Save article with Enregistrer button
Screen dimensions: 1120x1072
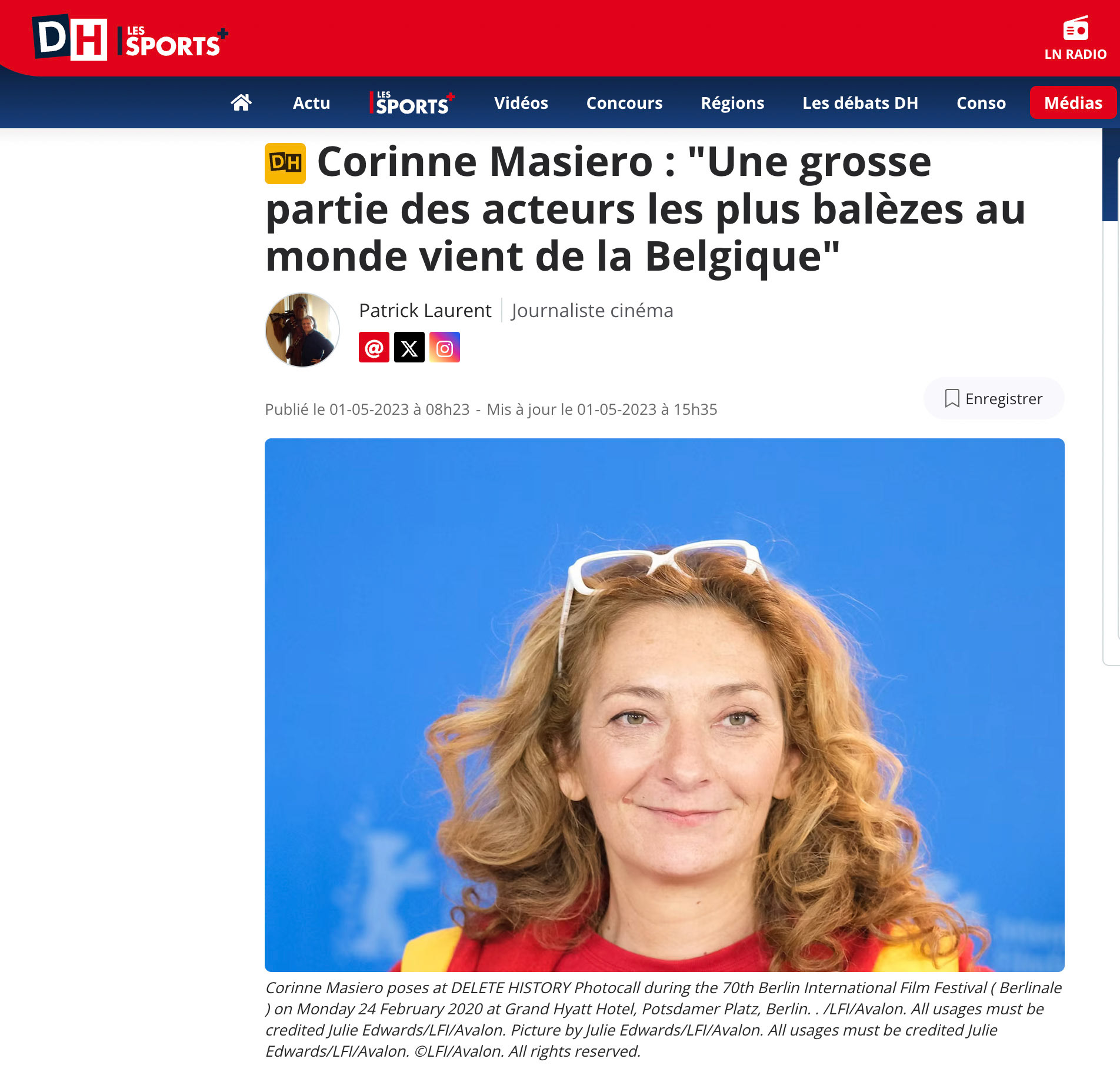point(994,398)
